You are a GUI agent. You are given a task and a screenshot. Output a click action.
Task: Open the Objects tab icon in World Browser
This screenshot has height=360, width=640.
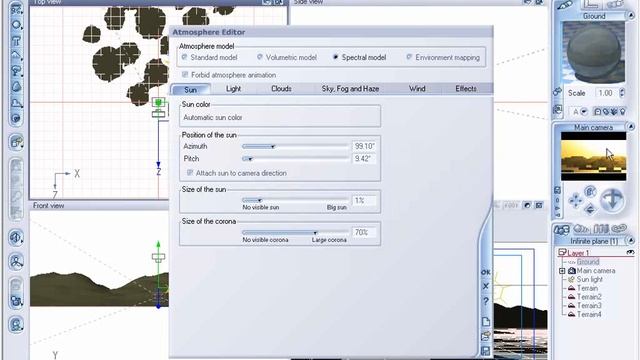pyautogui.click(x=562, y=230)
